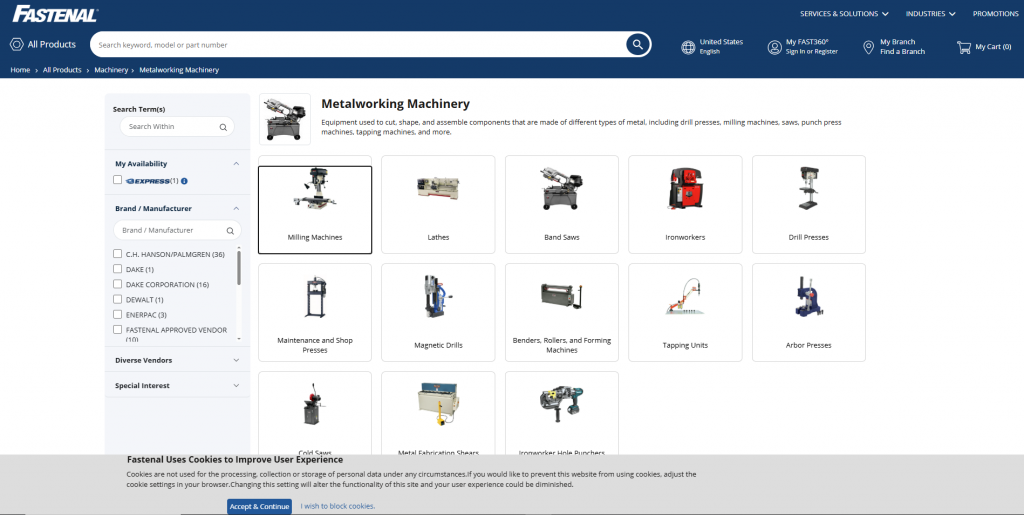Check the C.H. HANSON/PALMGREN brand filter
1024x515 pixels.
118,253
